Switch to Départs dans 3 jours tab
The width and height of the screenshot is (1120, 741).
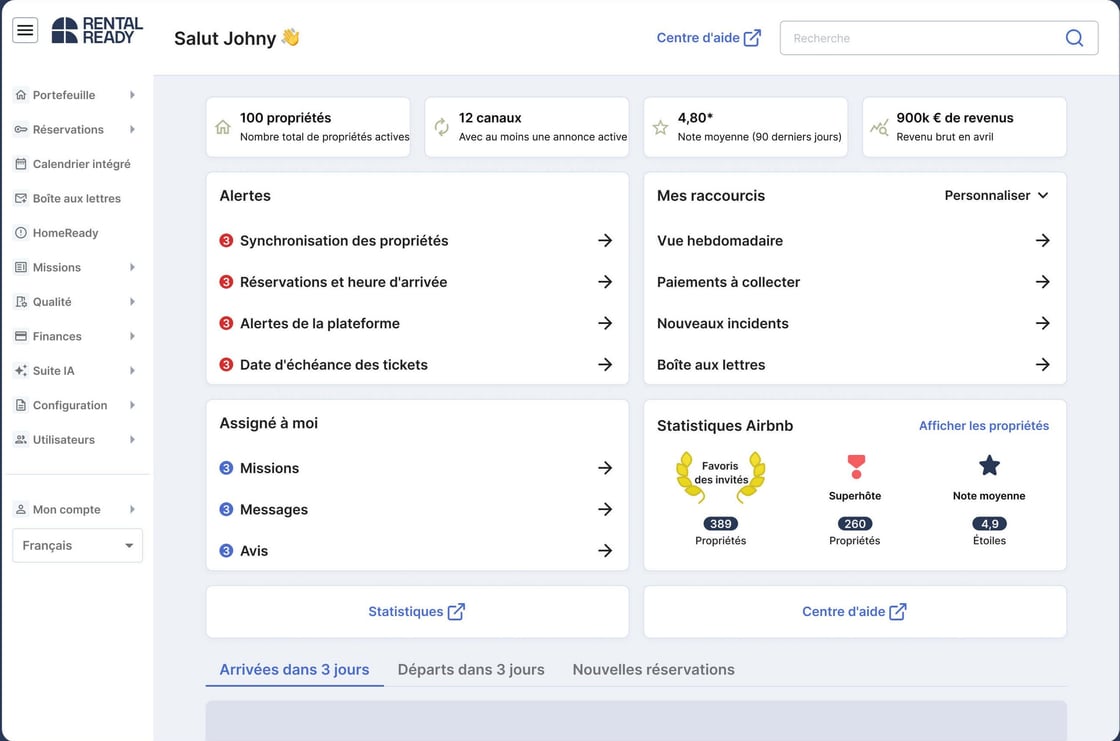(471, 670)
